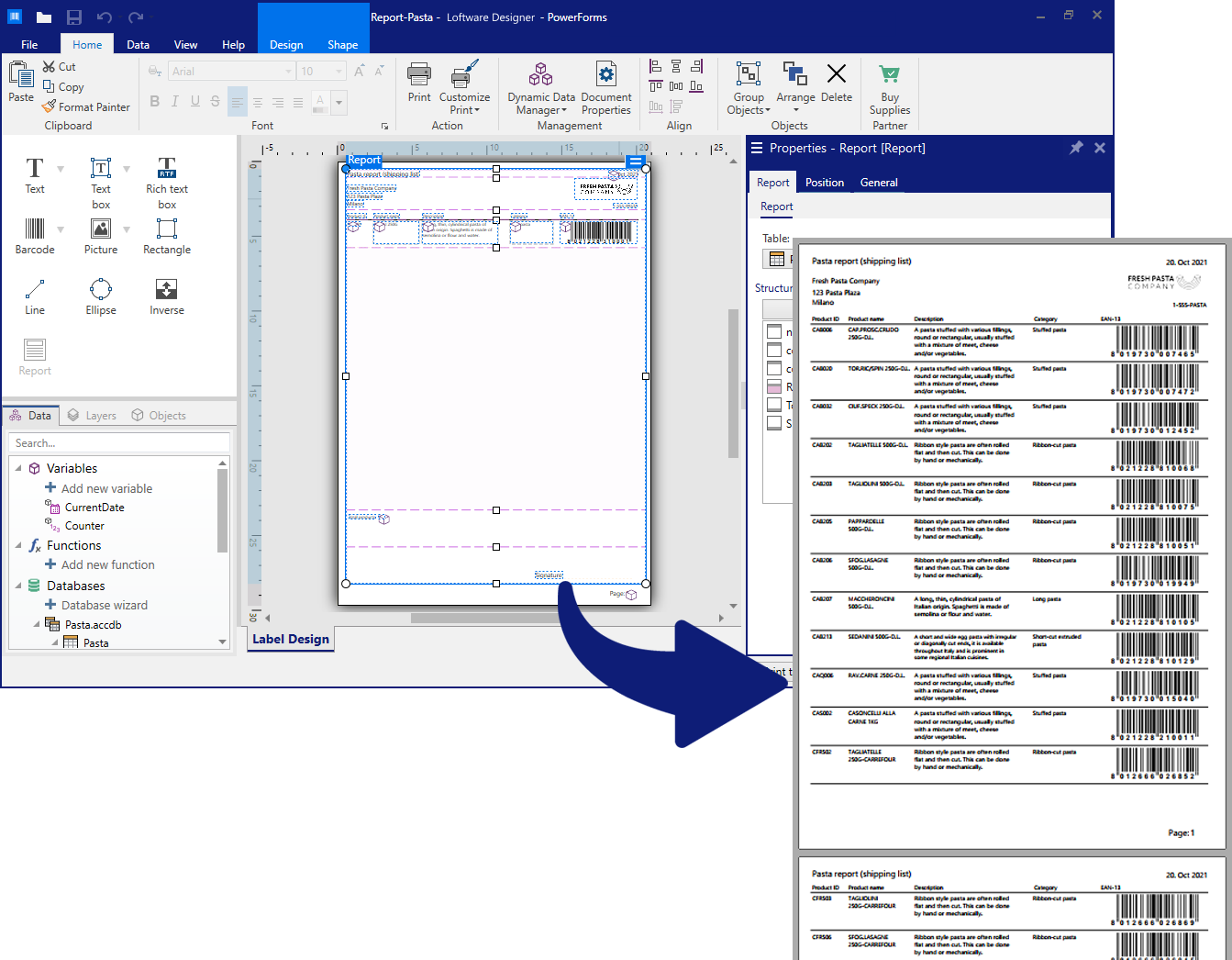Open the Dynamic Data Manager dropdown
Screen dimensions: 1232x960
pyautogui.click(x=541, y=90)
